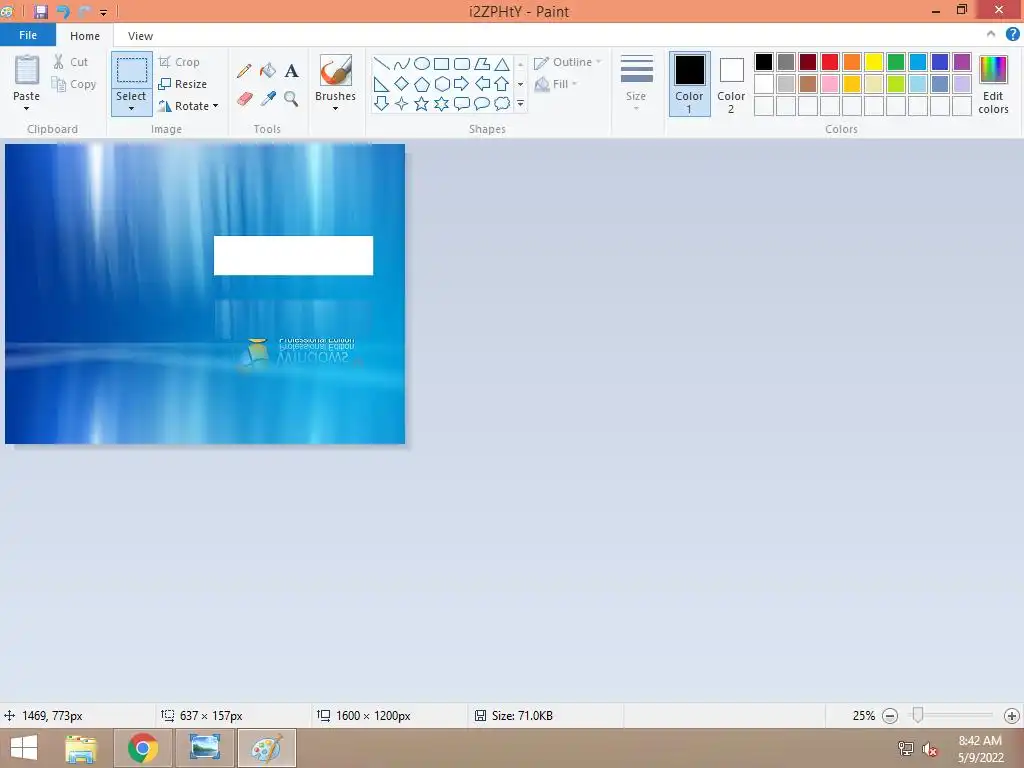Choose the Four-point star shape
Viewport: 1024px width, 768px height.
tap(402, 103)
